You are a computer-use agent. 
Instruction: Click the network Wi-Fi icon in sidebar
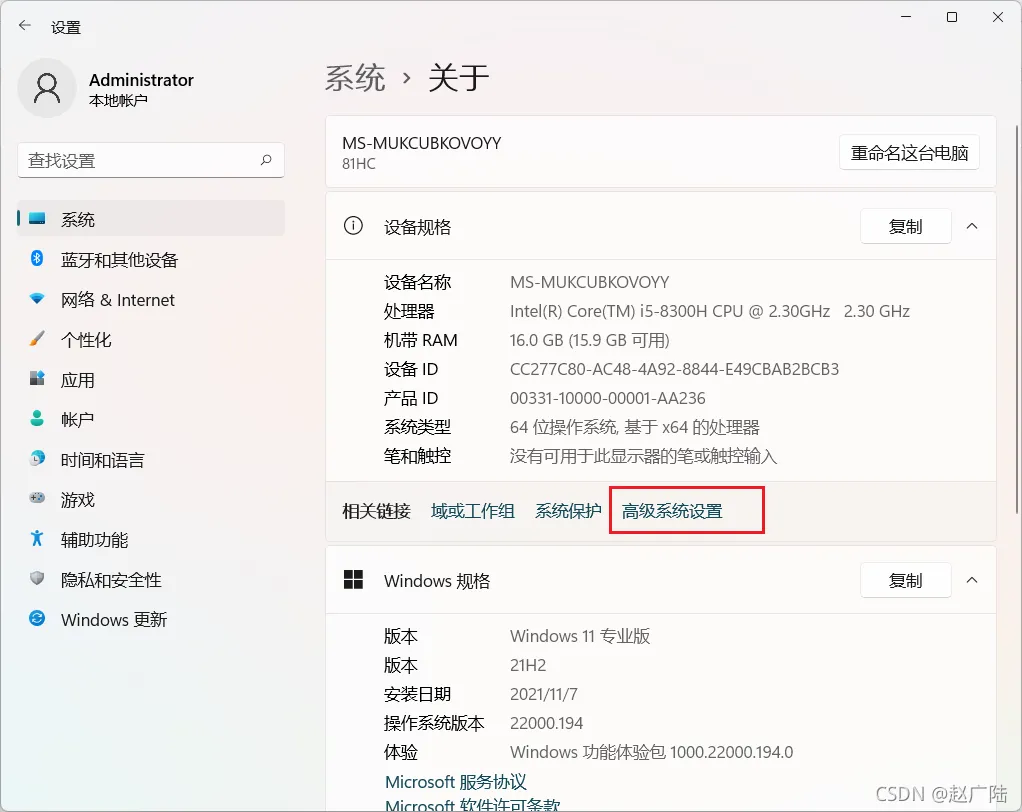pos(37,299)
